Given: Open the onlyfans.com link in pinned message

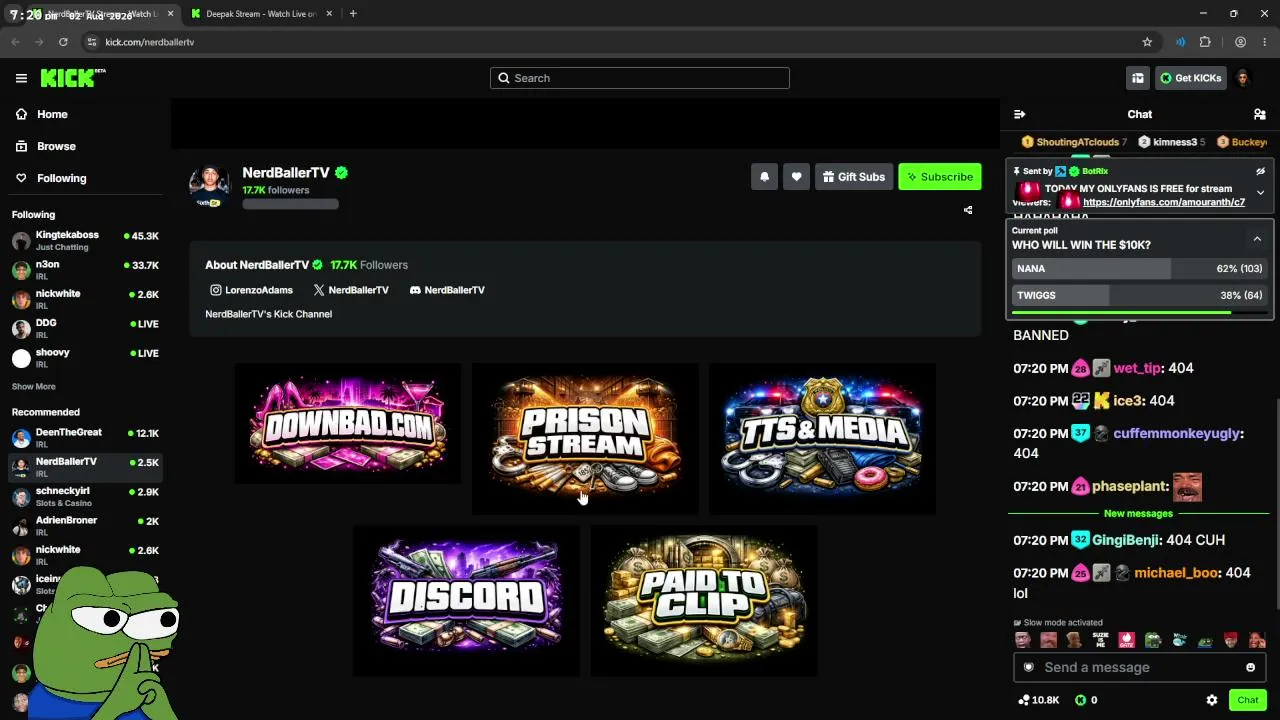Looking at the screenshot, I should click(x=1164, y=202).
